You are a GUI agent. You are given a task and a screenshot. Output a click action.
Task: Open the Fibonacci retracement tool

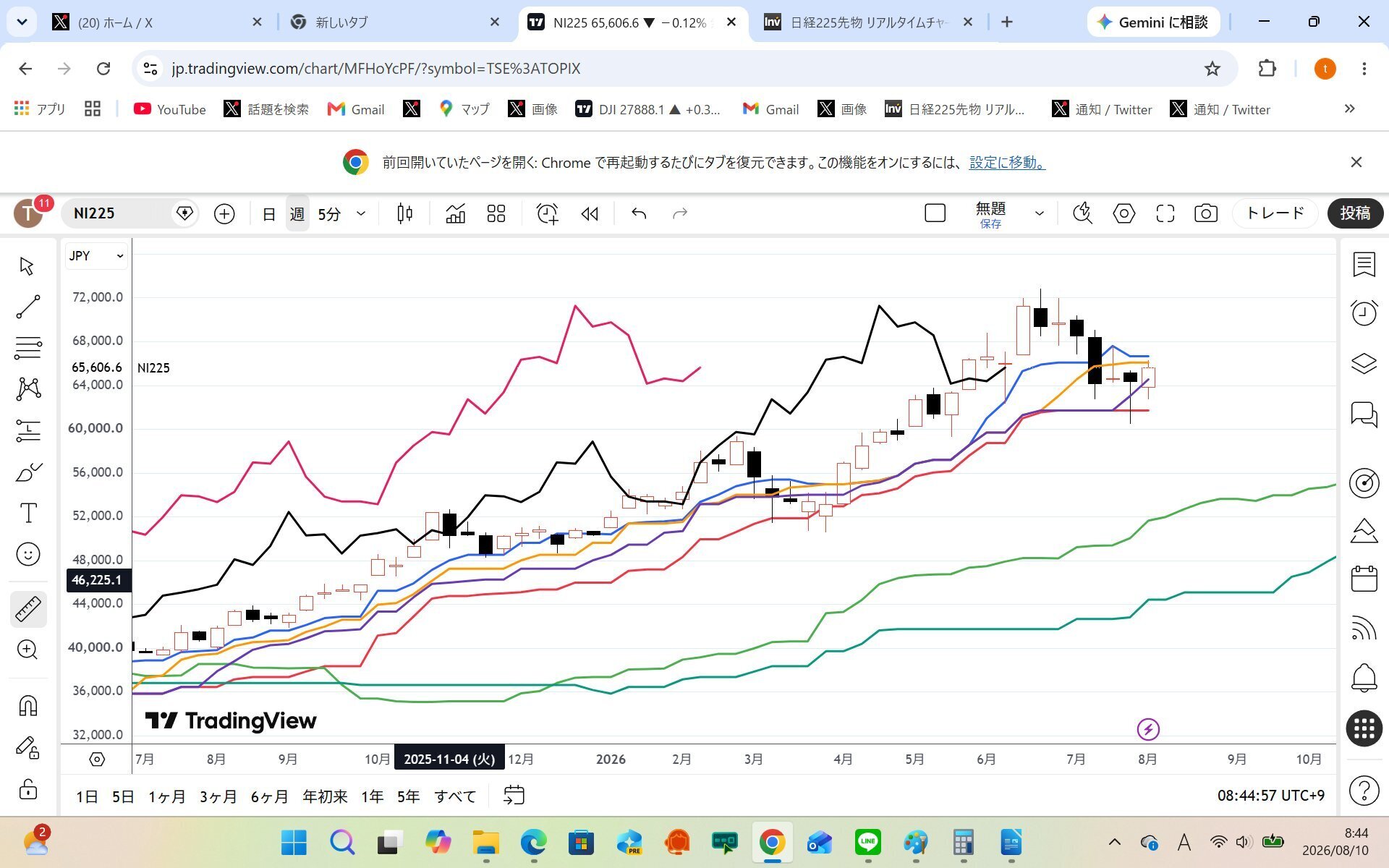coord(28,348)
